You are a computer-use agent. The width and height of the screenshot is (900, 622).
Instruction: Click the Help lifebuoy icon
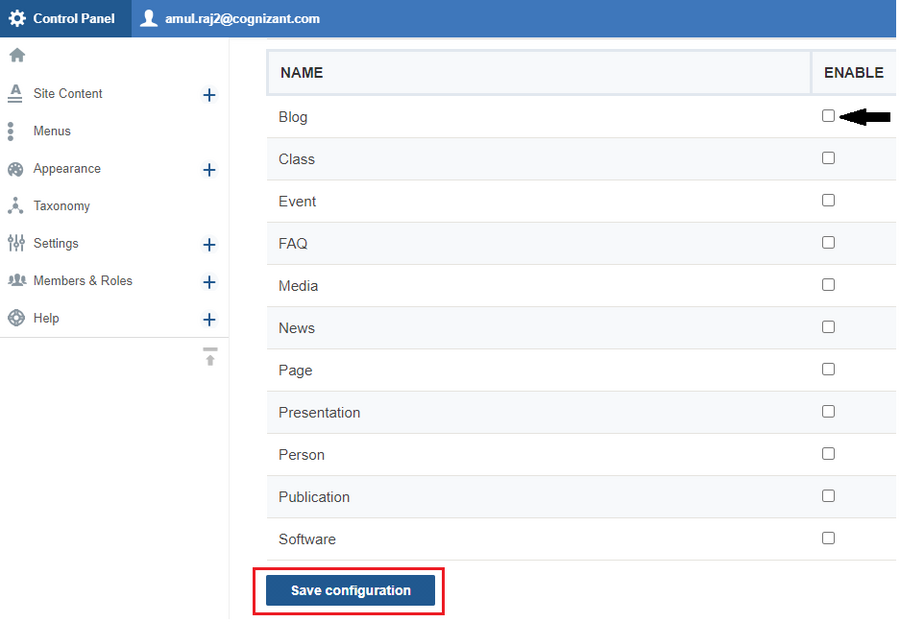[15, 318]
